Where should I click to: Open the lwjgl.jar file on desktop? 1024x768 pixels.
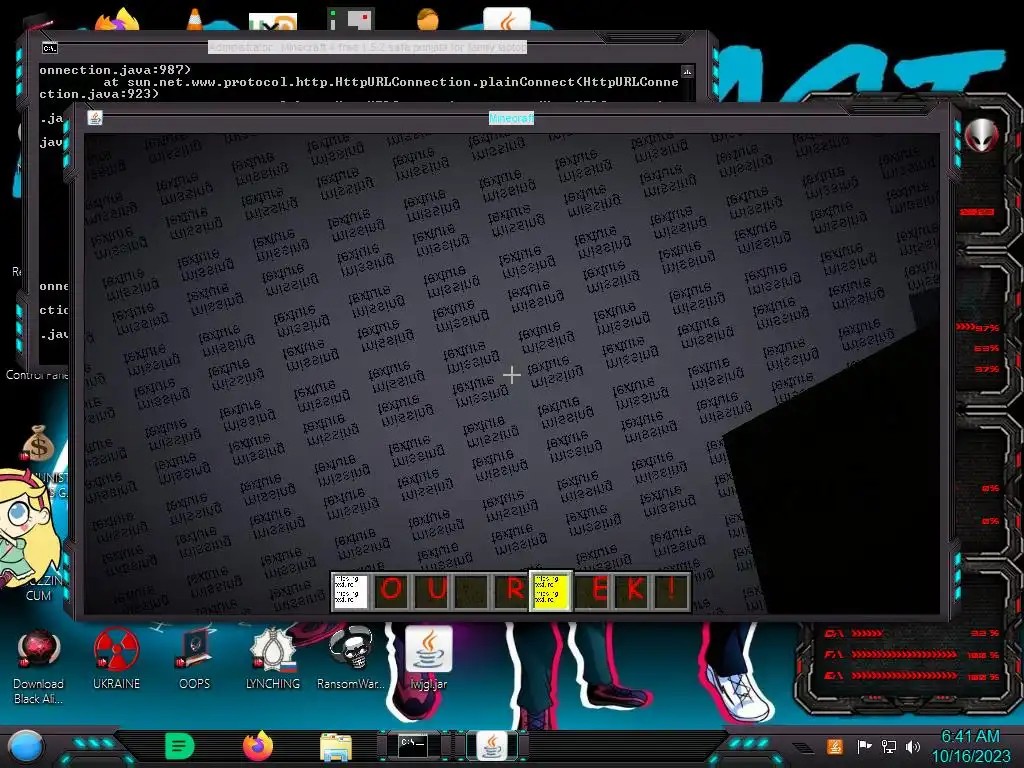tap(429, 660)
